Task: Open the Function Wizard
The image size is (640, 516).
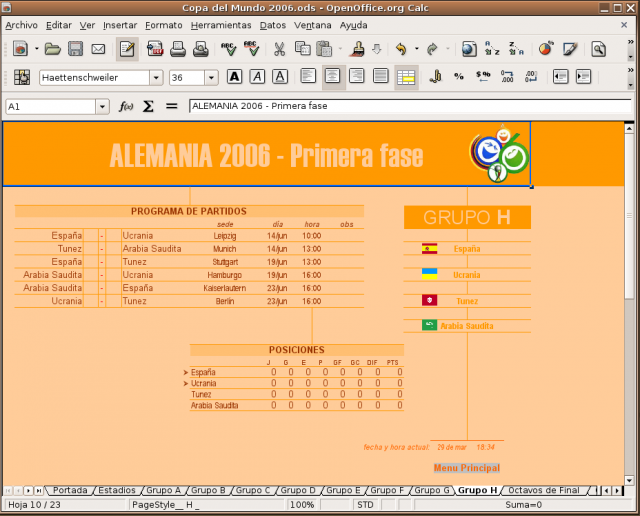Action: coord(126,107)
